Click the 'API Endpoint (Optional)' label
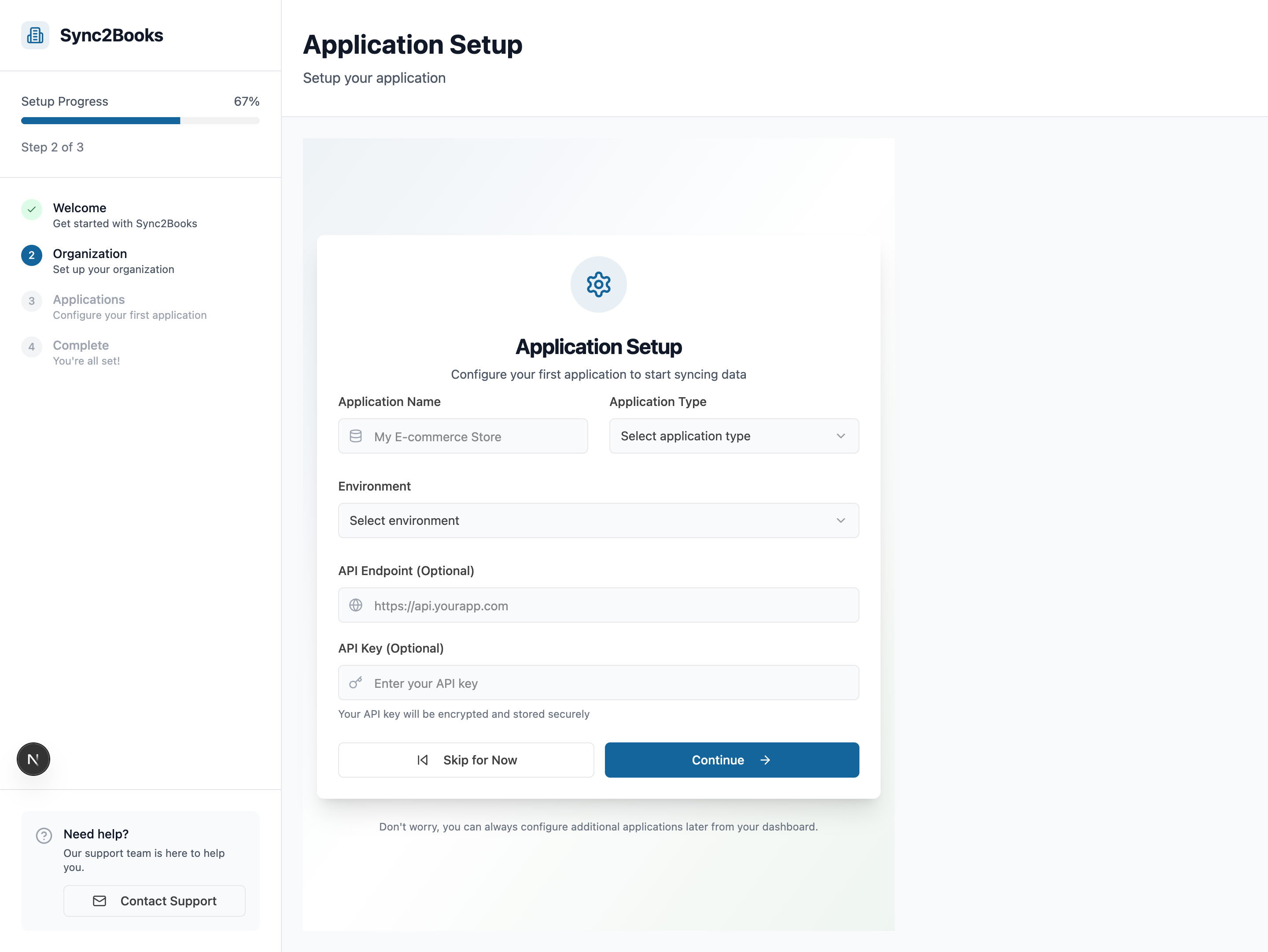Viewport: 1268px width, 952px height. (x=406, y=571)
